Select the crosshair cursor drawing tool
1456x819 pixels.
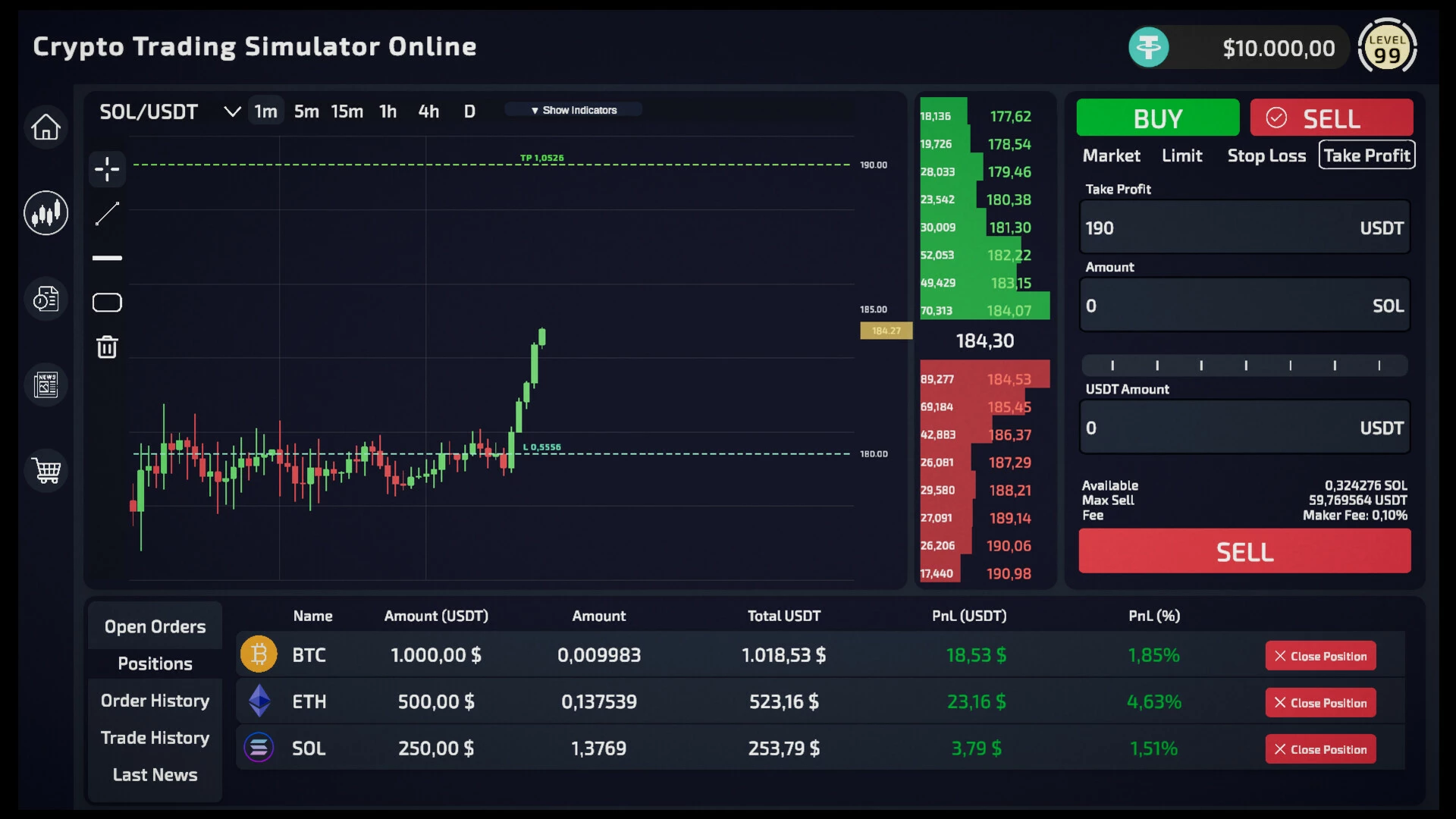click(x=107, y=169)
